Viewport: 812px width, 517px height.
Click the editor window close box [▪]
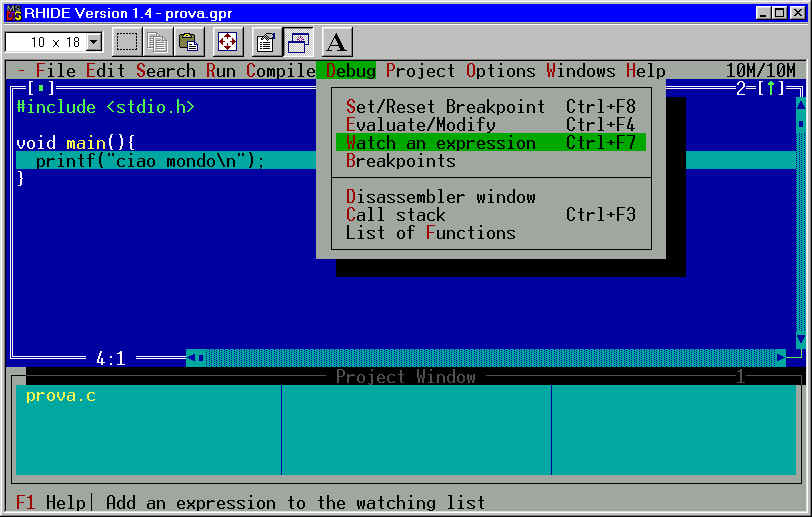click(x=37, y=89)
